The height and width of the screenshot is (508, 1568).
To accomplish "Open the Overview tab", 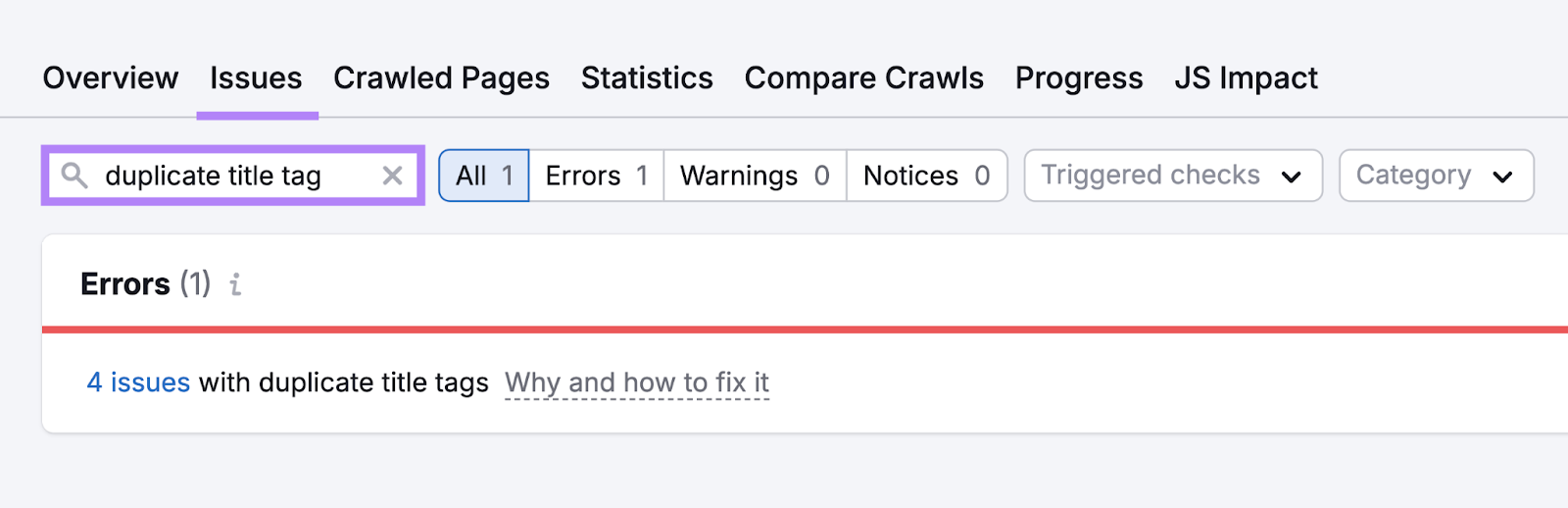I will 111,78.
